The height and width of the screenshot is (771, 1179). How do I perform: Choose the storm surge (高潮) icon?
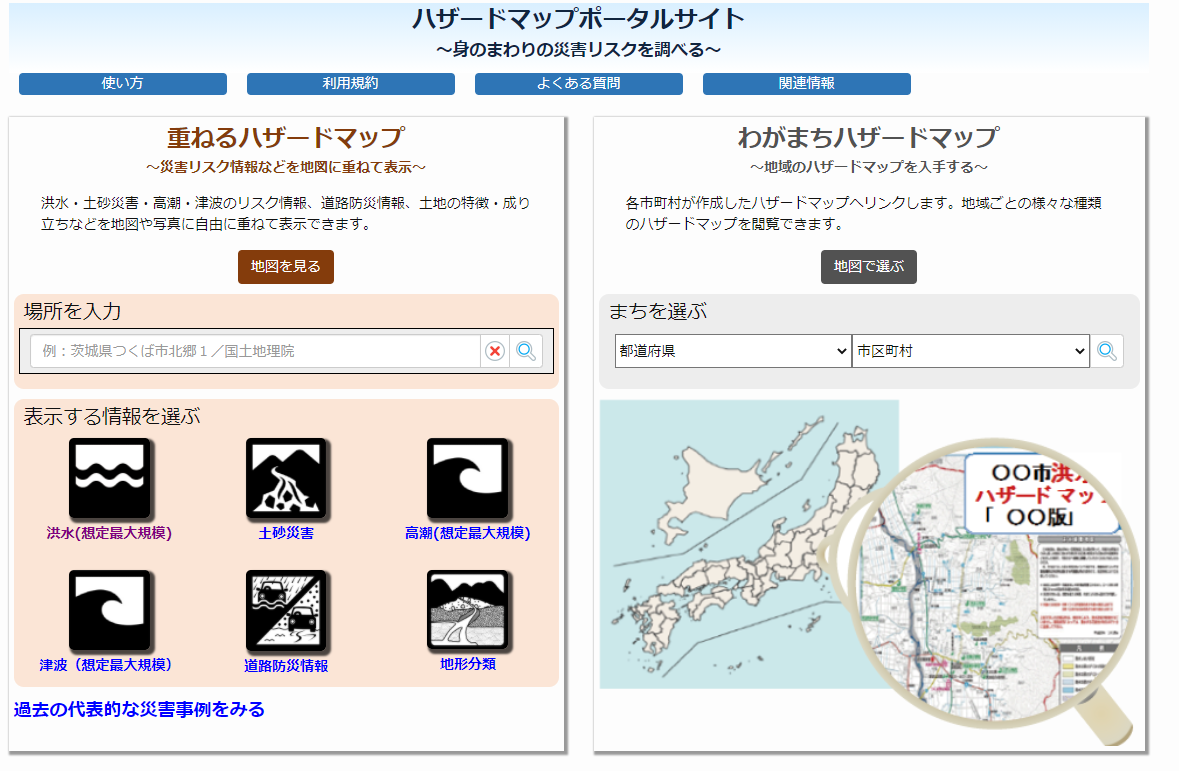pyautogui.click(x=467, y=479)
